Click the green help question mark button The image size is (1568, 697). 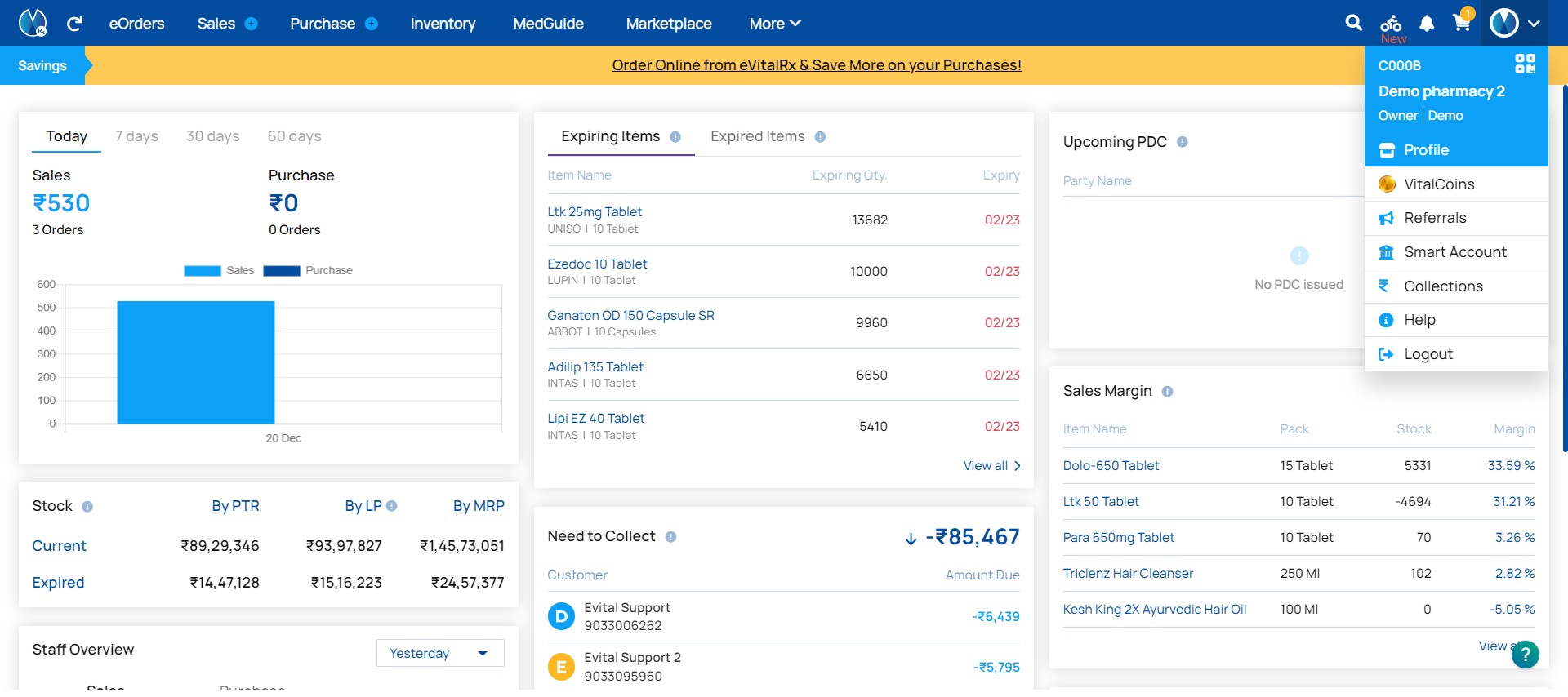pos(1525,654)
